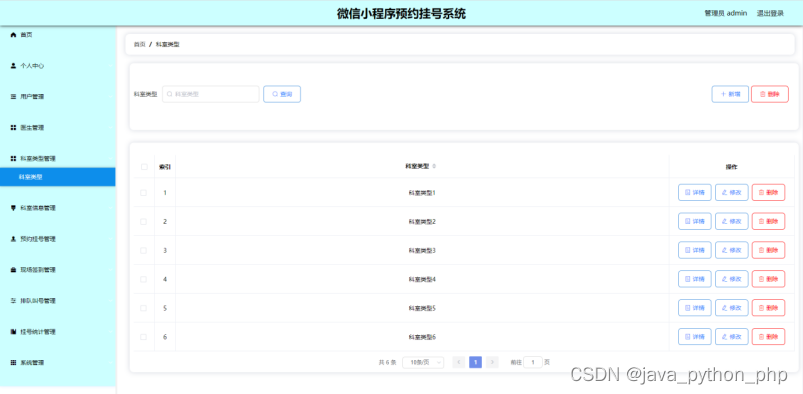Click 修改 for 科室类型2
Viewport: 803px width, 394px height.
point(731,221)
